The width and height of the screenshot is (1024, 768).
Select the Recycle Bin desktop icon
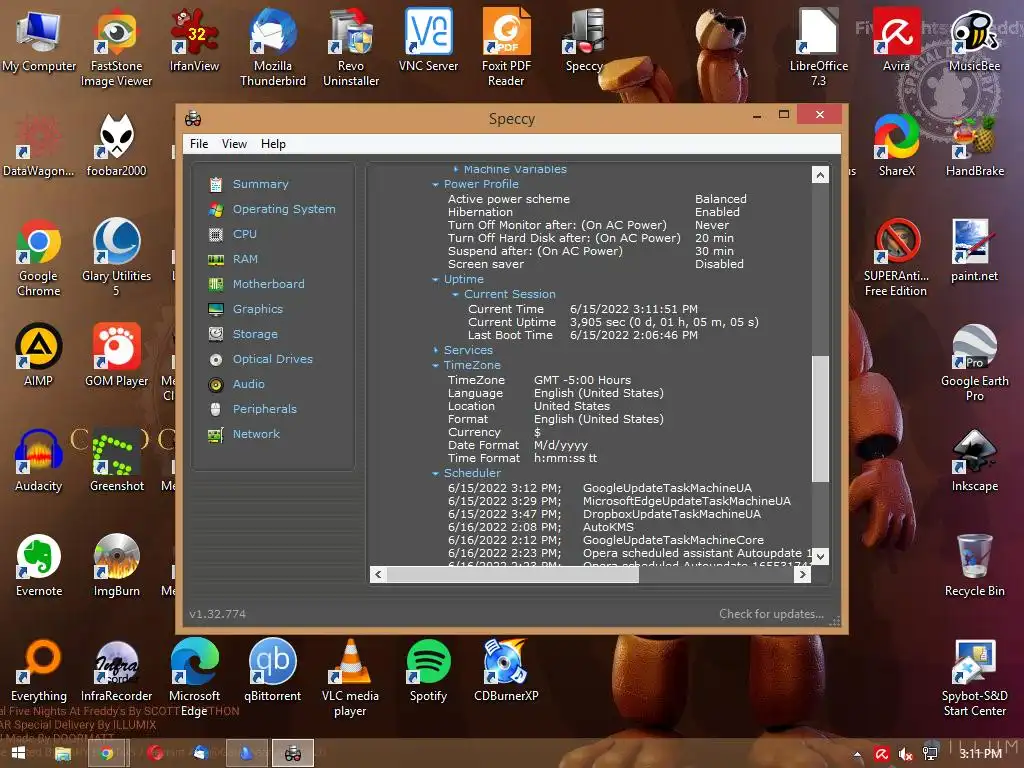(974, 566)
